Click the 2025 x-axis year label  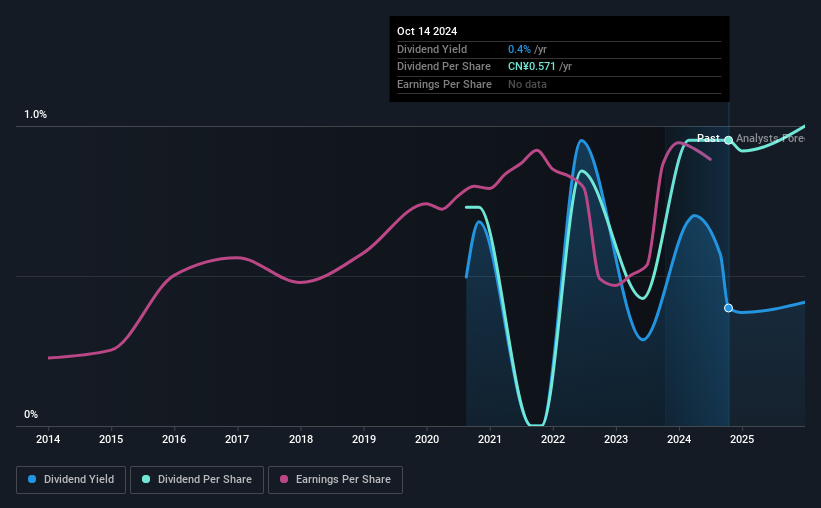pyautogui.click(x=742, y=439)
